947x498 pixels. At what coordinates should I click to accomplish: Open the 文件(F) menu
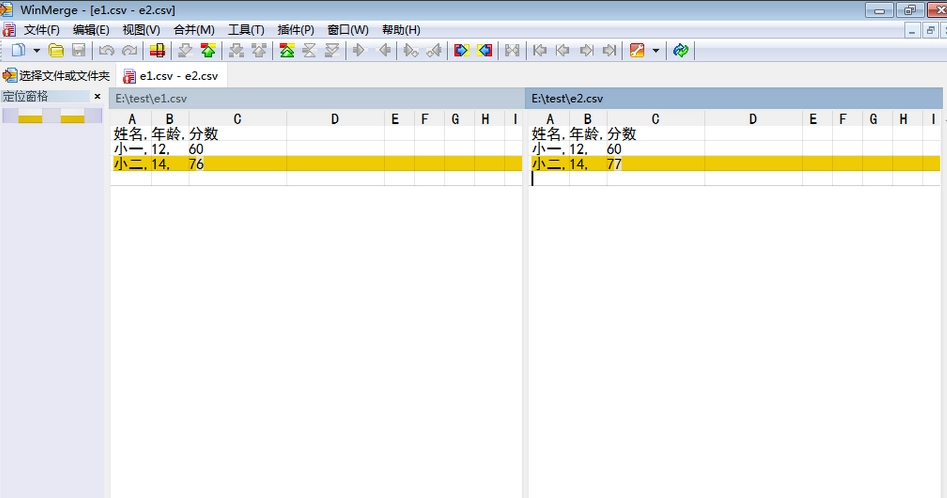[x=41, y=30]
